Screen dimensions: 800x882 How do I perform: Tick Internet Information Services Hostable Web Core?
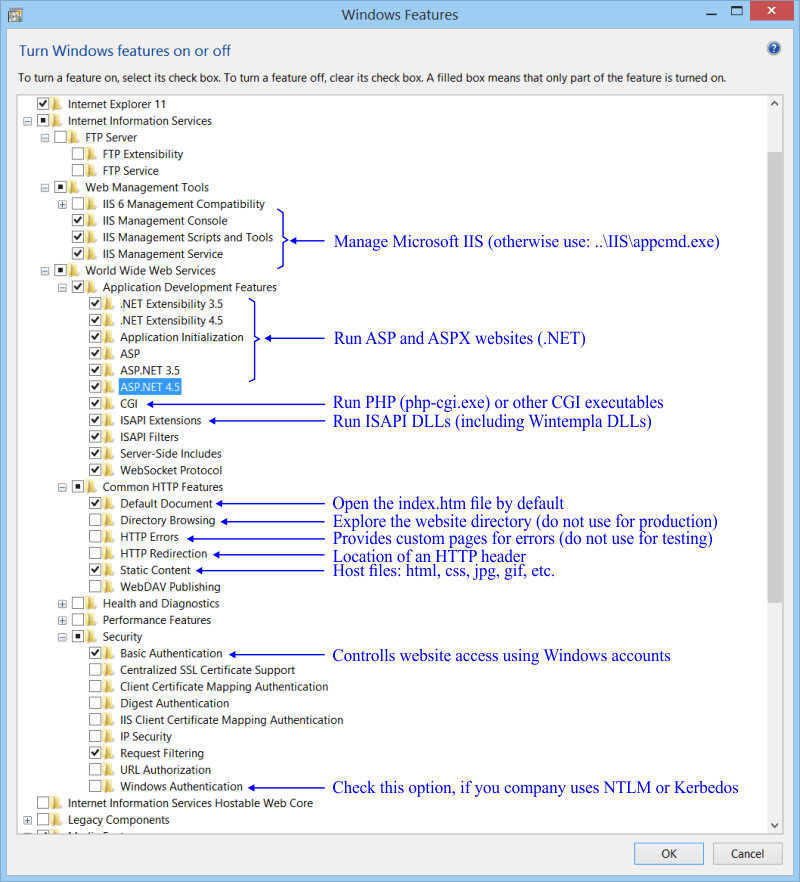[x=43, y=803]
